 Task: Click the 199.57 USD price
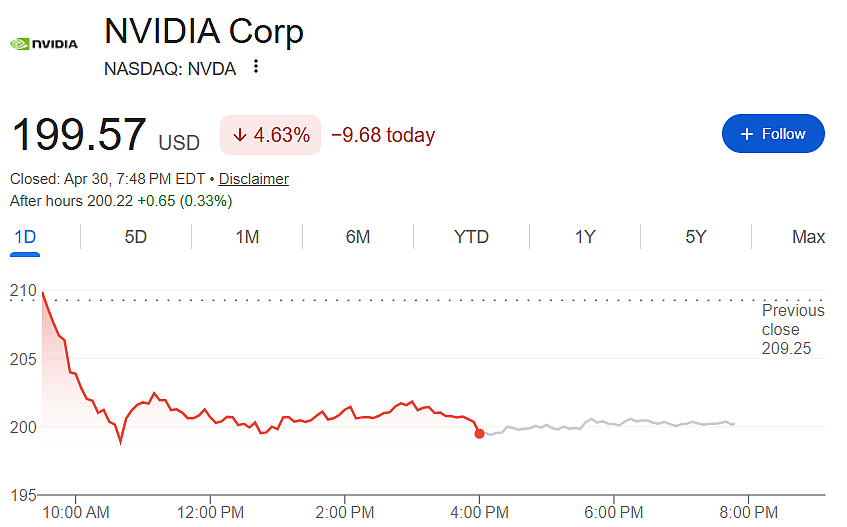tap(105, 134)
